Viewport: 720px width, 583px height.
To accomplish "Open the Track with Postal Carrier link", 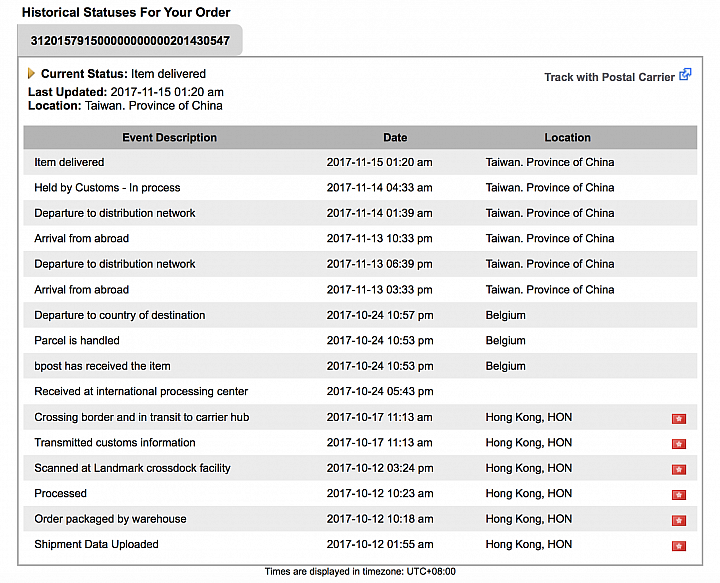I will (x=609, y=77).
